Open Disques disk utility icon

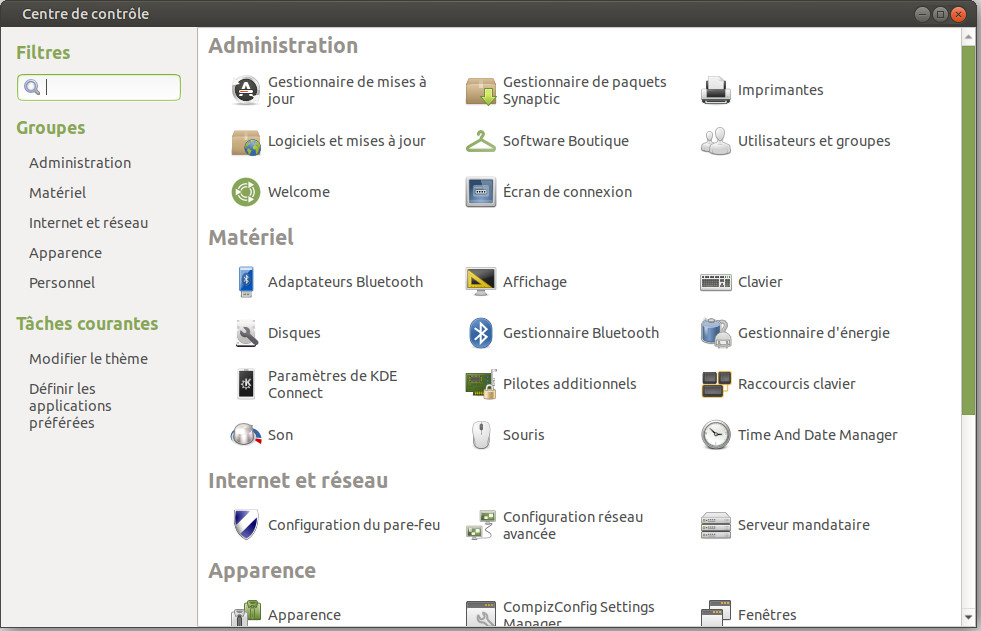point(246,333)
